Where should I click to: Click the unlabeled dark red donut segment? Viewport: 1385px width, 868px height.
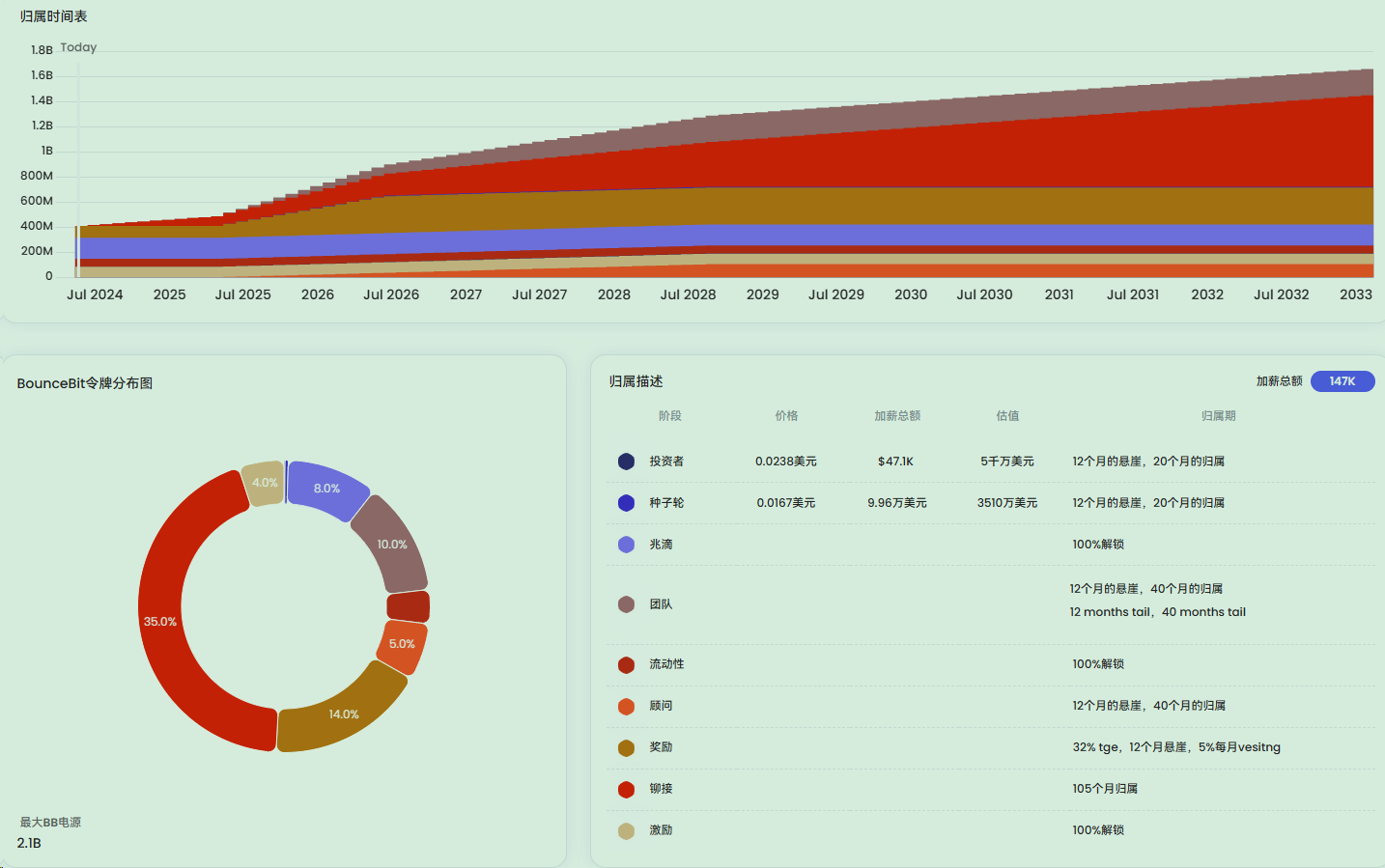(408, 606)
